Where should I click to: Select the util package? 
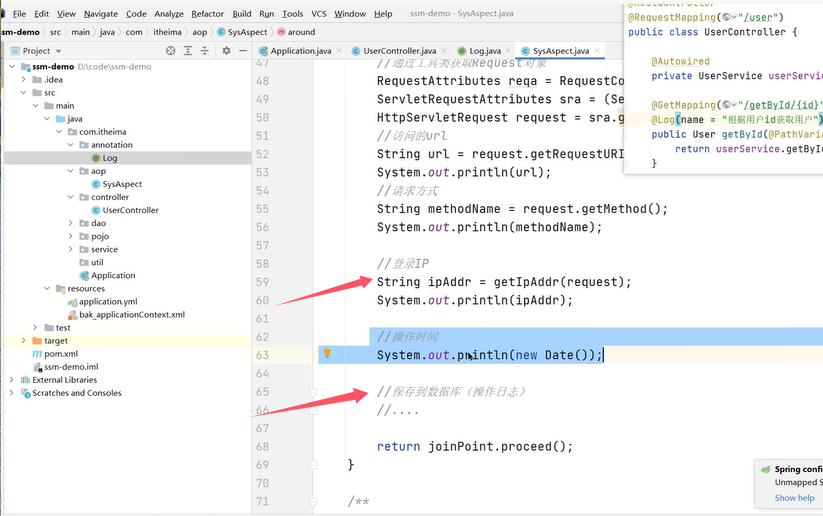tap(97, 262)
